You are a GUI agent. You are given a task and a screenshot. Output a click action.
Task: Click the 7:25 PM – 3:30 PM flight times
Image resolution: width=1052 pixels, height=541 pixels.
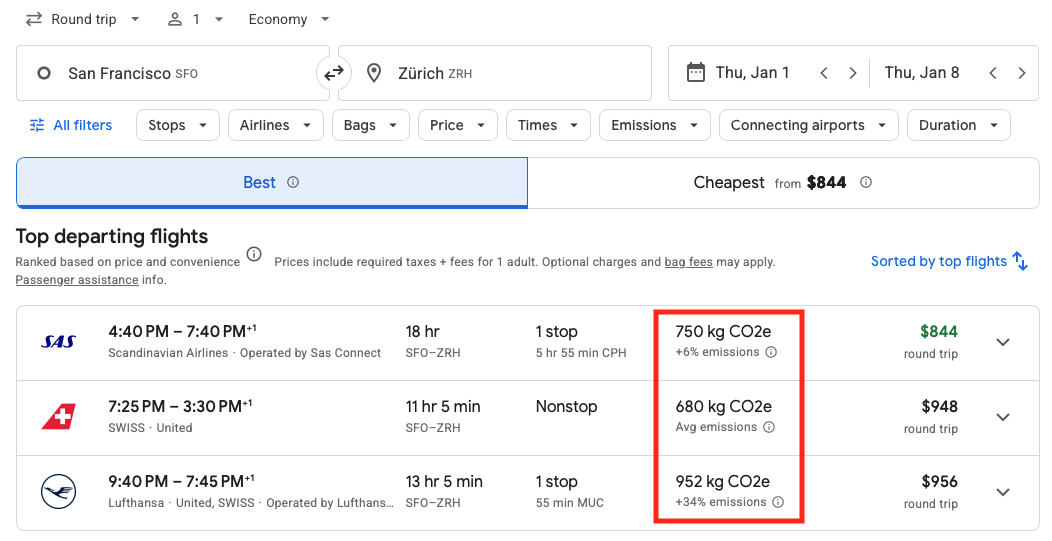tap(180, 407)
